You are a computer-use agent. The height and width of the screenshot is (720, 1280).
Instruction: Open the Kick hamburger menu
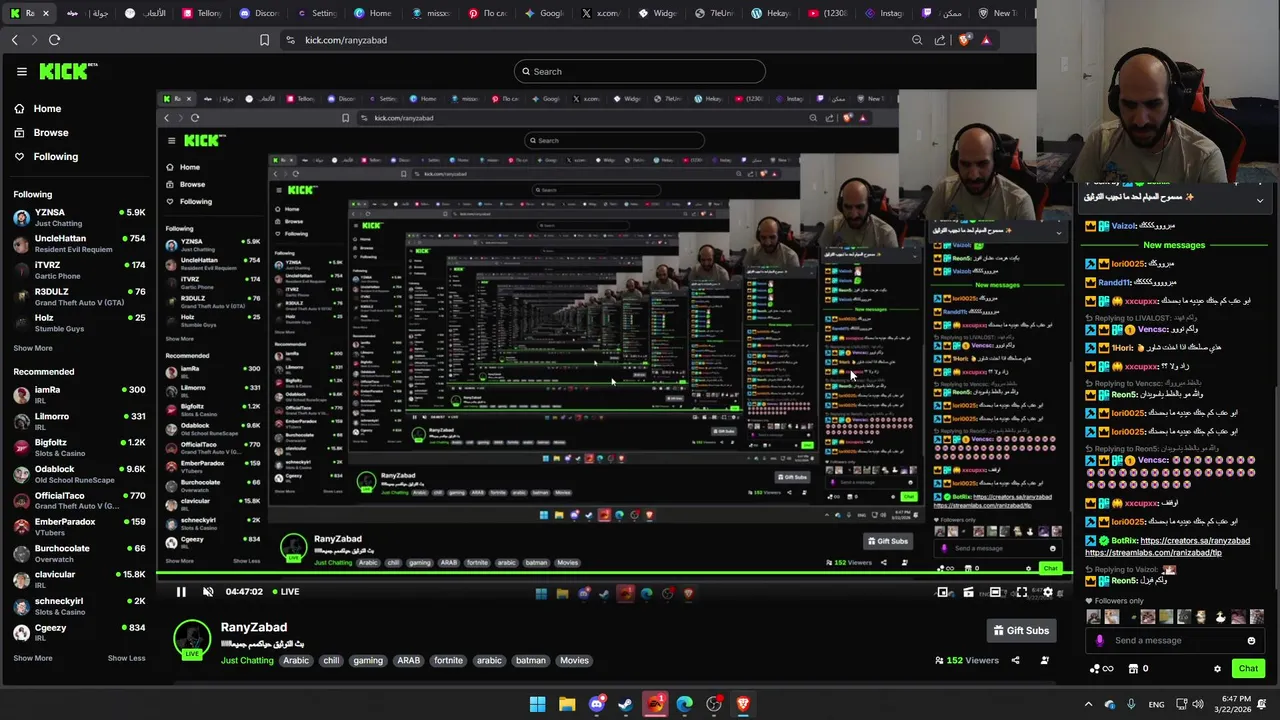tap(21, 71)
